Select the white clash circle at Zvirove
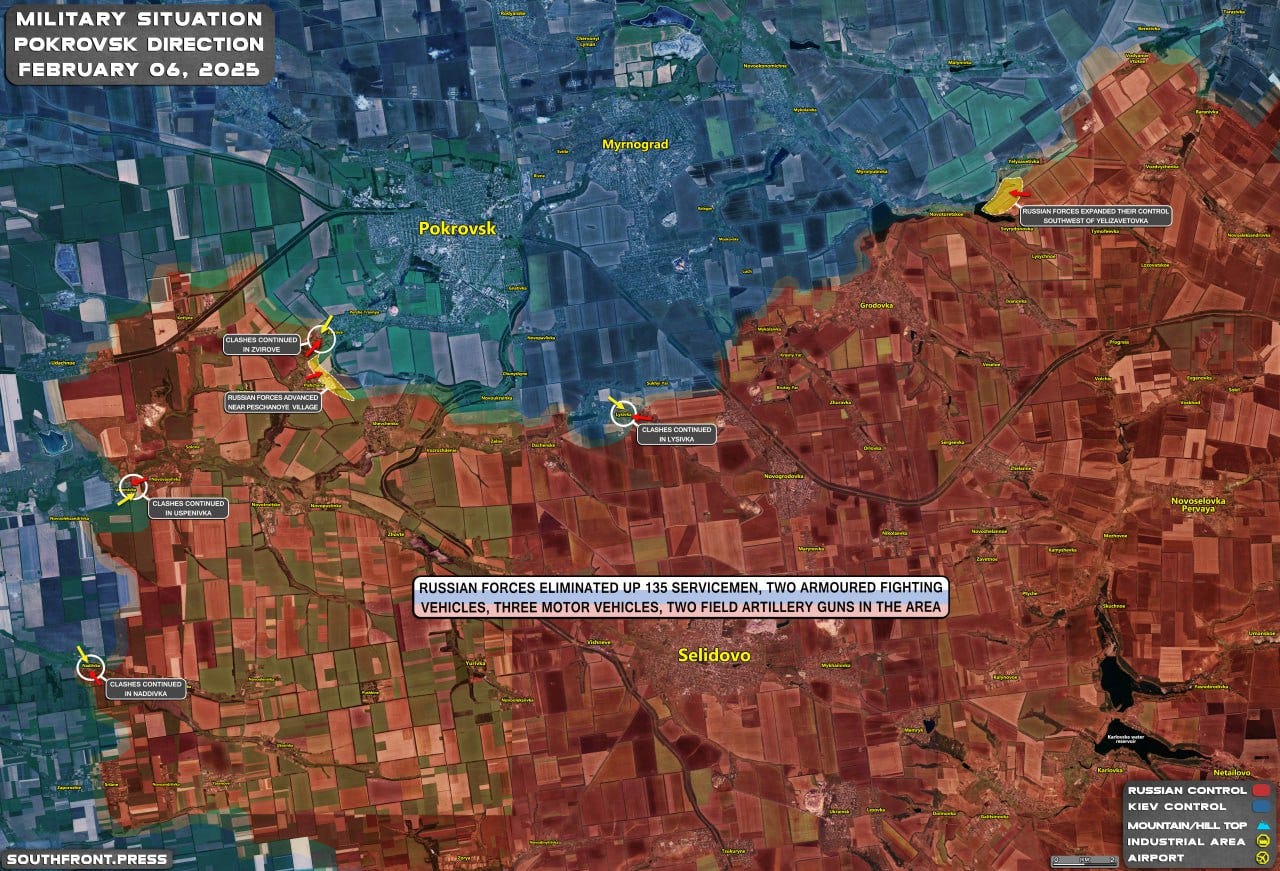Screen dimensions: 1280x871 320,339
